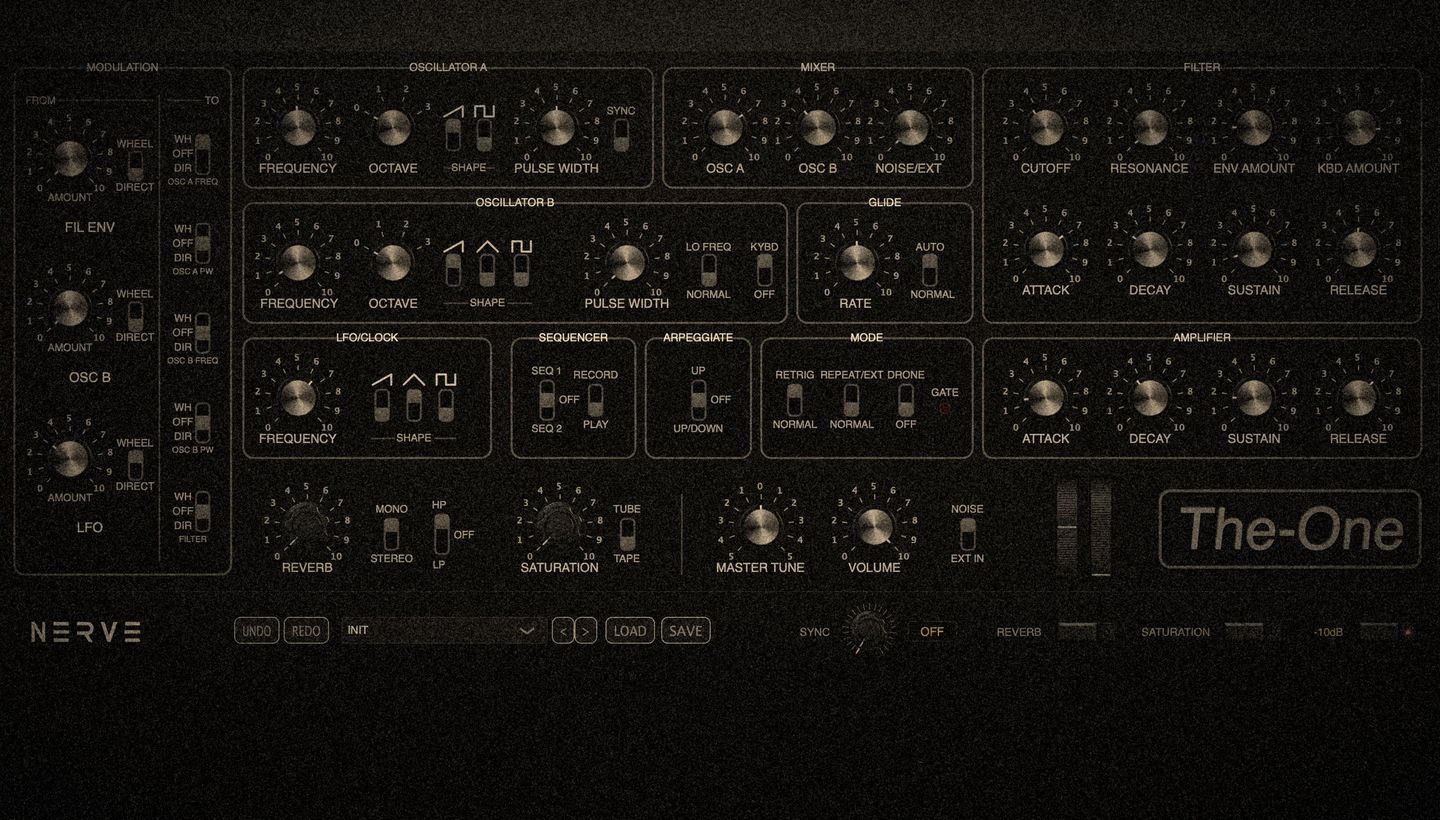Click the Oscillator A Pulse Width knob
Viewport: 1440px width, 820px height.
coord(557,127)
